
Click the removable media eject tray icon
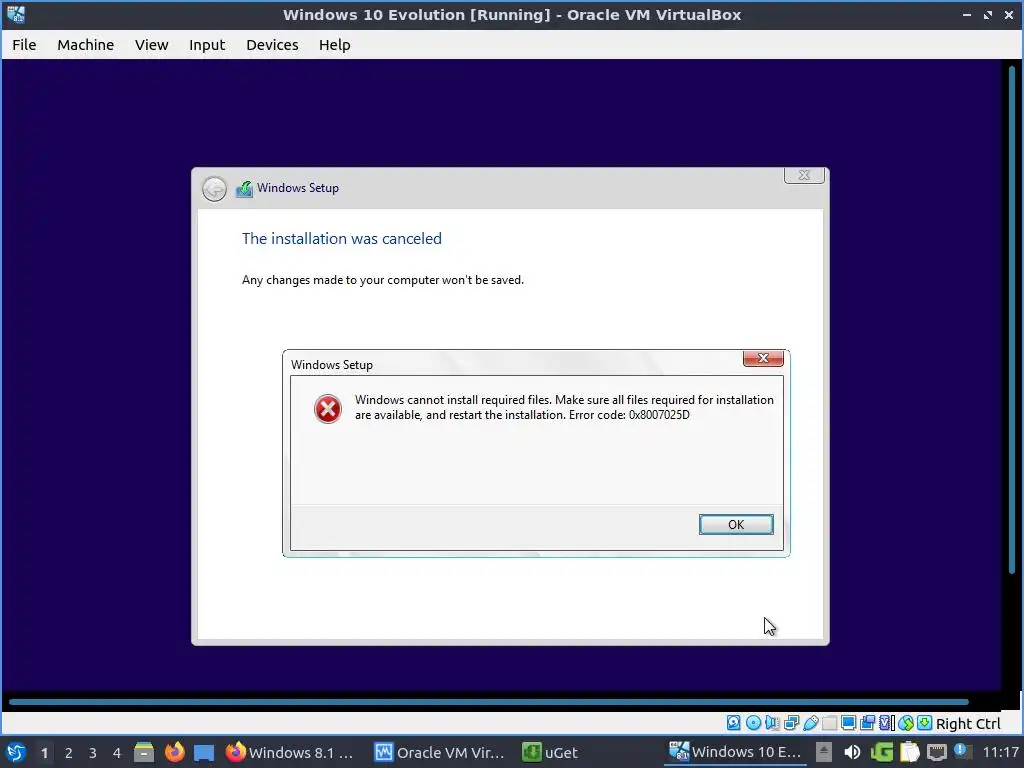point(824,752)
